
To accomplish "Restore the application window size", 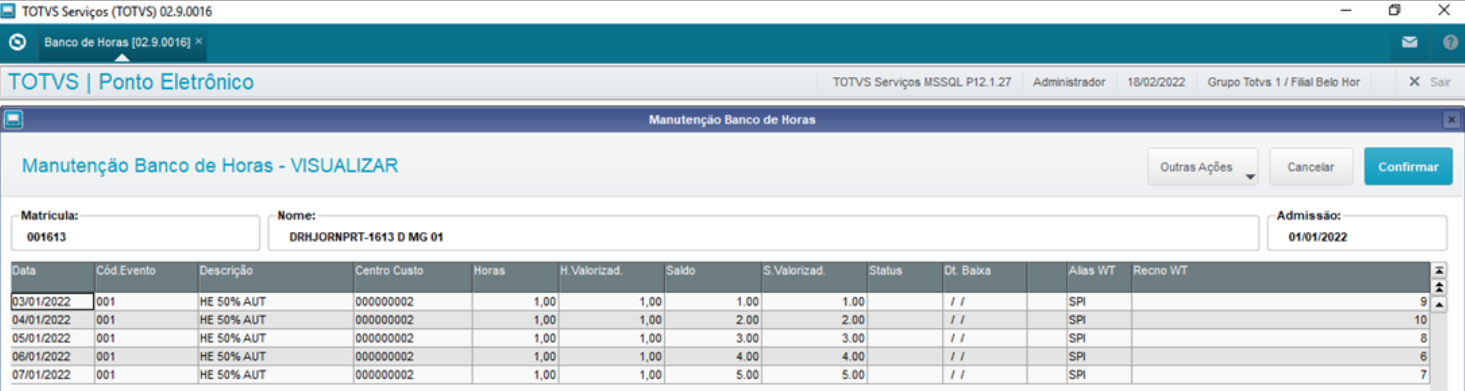I will click(x=1394, y=10).
